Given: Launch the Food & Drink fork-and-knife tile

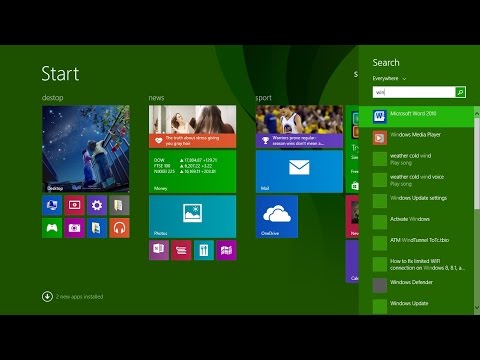Looking at the screenshot, I should [204, 250].
